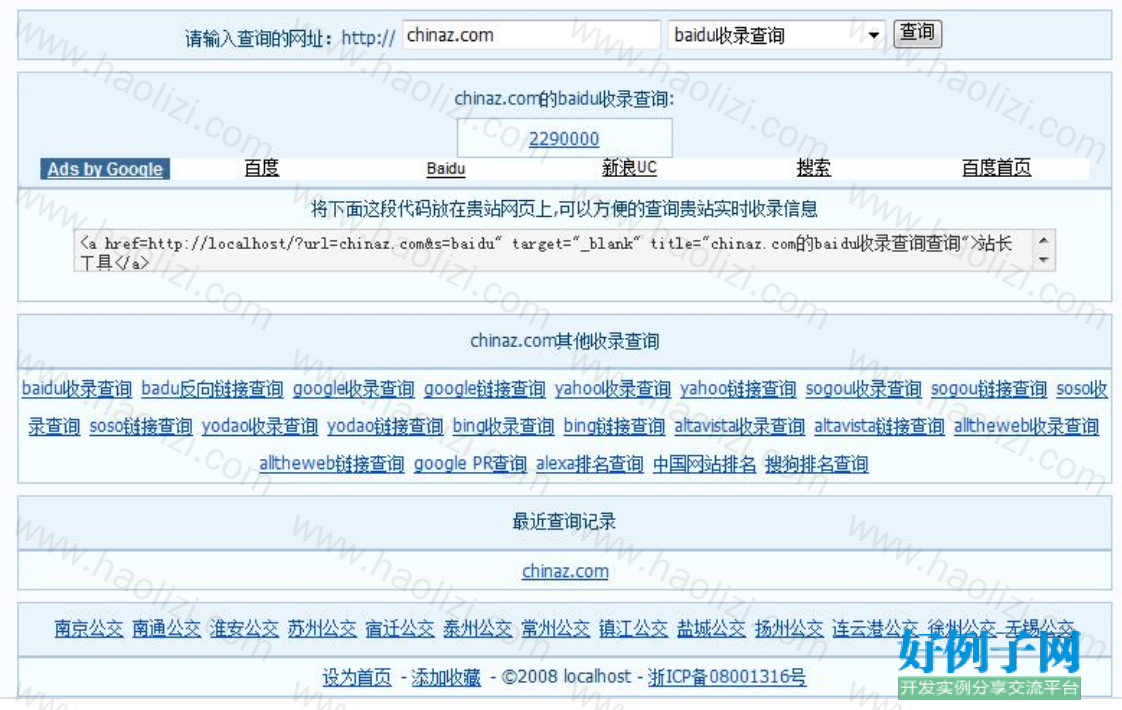The height and width of the screenshot is (710, 1122).
Task: Open baidu收录查询 link
Action: [x=77, y=389]
